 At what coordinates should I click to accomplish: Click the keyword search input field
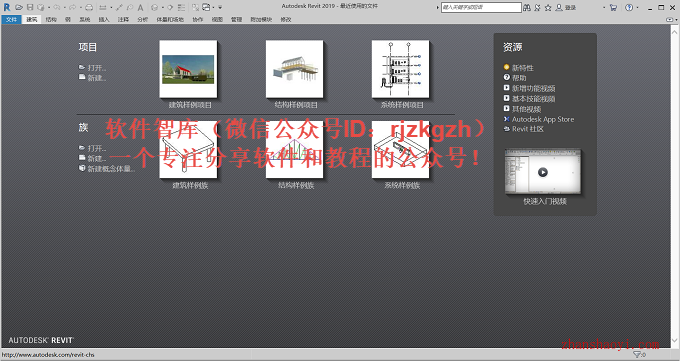tap(481, 7)
